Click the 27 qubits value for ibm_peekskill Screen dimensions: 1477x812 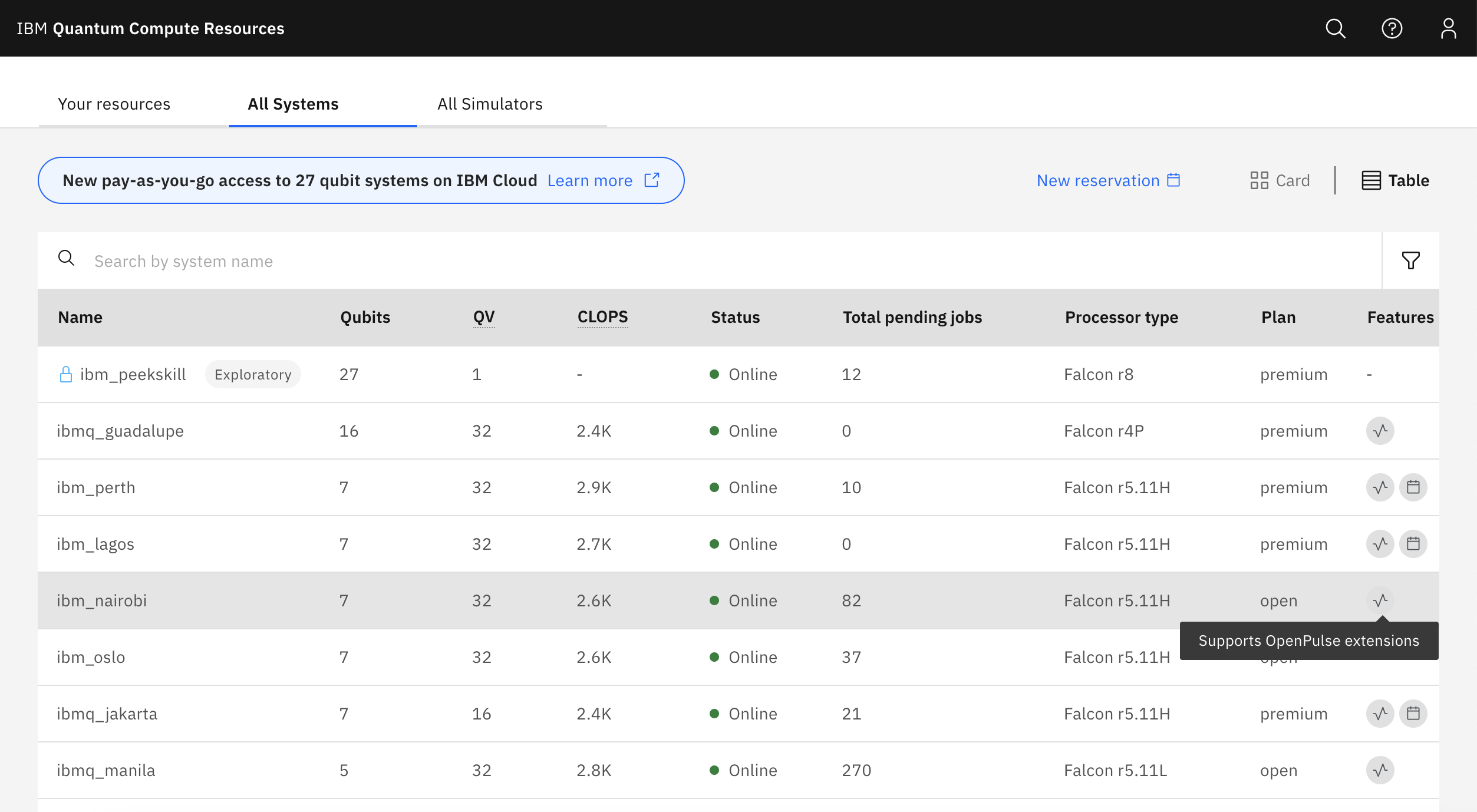pyautogui.click(x=349, y=374)
